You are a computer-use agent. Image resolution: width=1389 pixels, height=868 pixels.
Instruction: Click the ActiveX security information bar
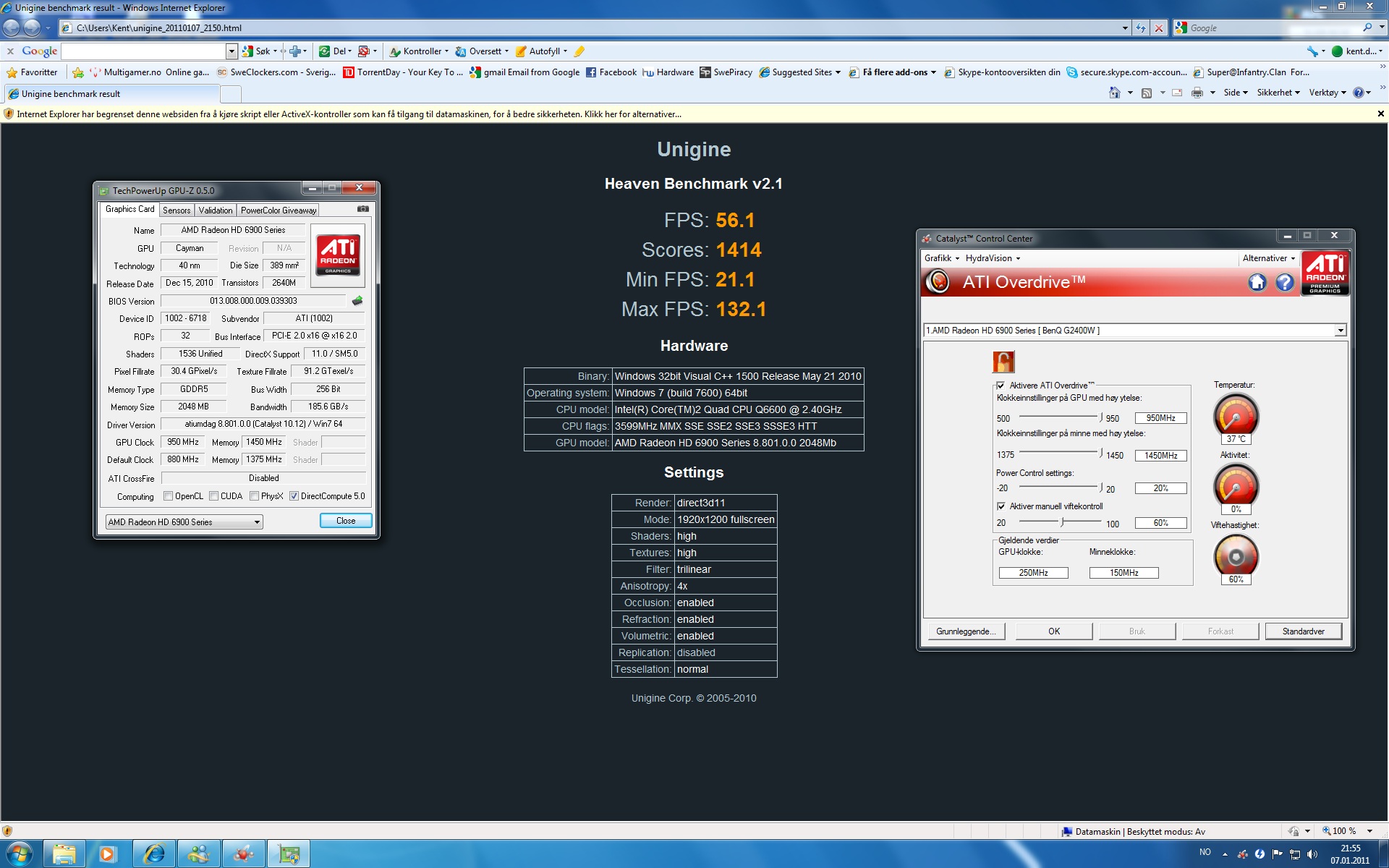[x=694, y=114]
